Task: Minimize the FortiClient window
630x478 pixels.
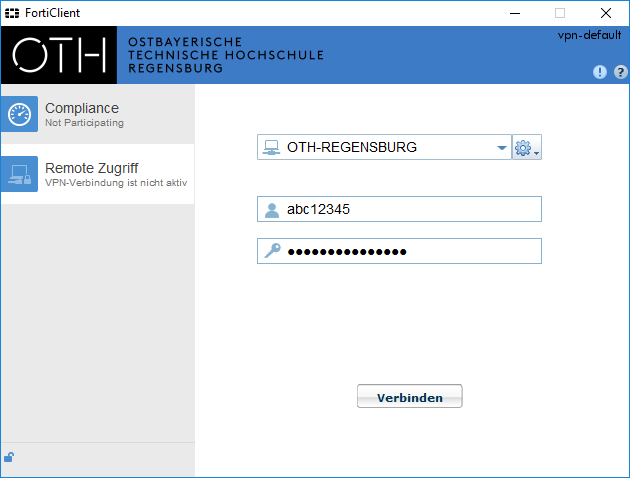Action: [513, 13]
